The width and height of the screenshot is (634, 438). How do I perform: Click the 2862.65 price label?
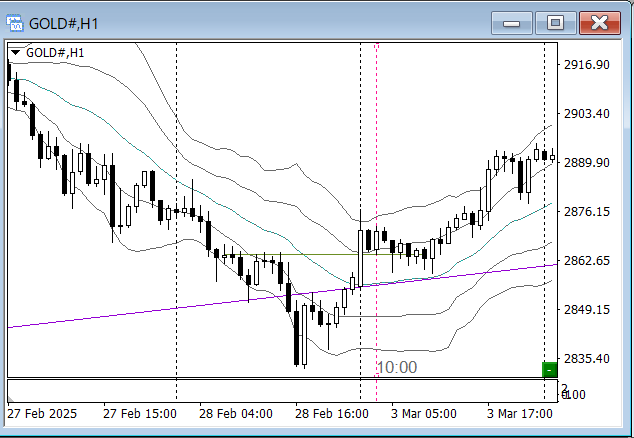587,260
